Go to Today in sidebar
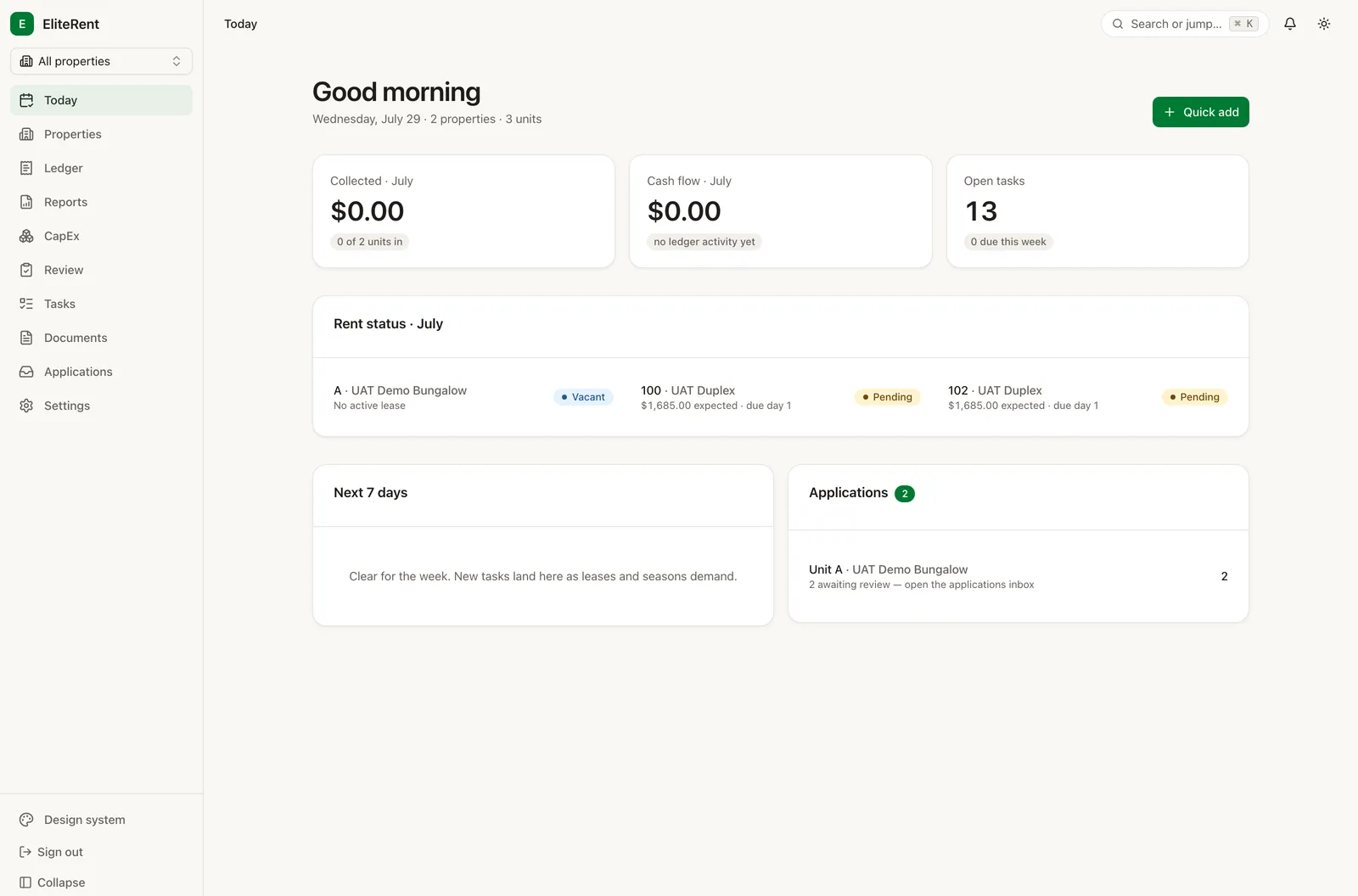The height and width of the screenshot is (896, 1358). [x=101, y=100]
